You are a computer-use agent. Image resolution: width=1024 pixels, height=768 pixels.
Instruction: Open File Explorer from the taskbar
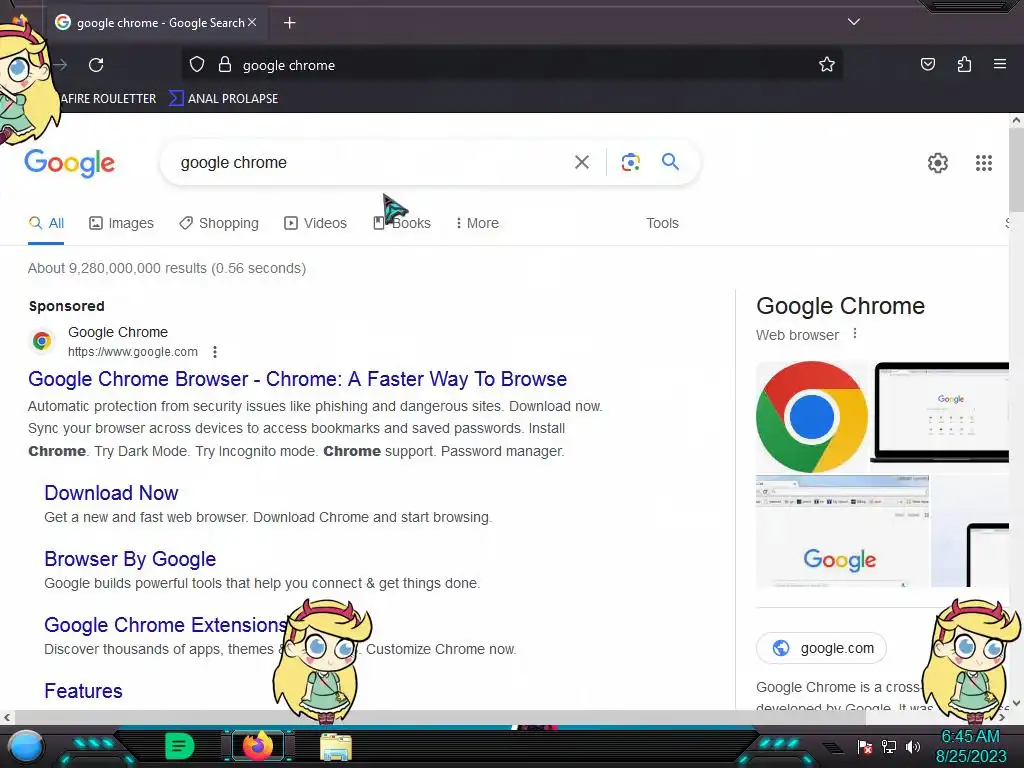(336, 747)
